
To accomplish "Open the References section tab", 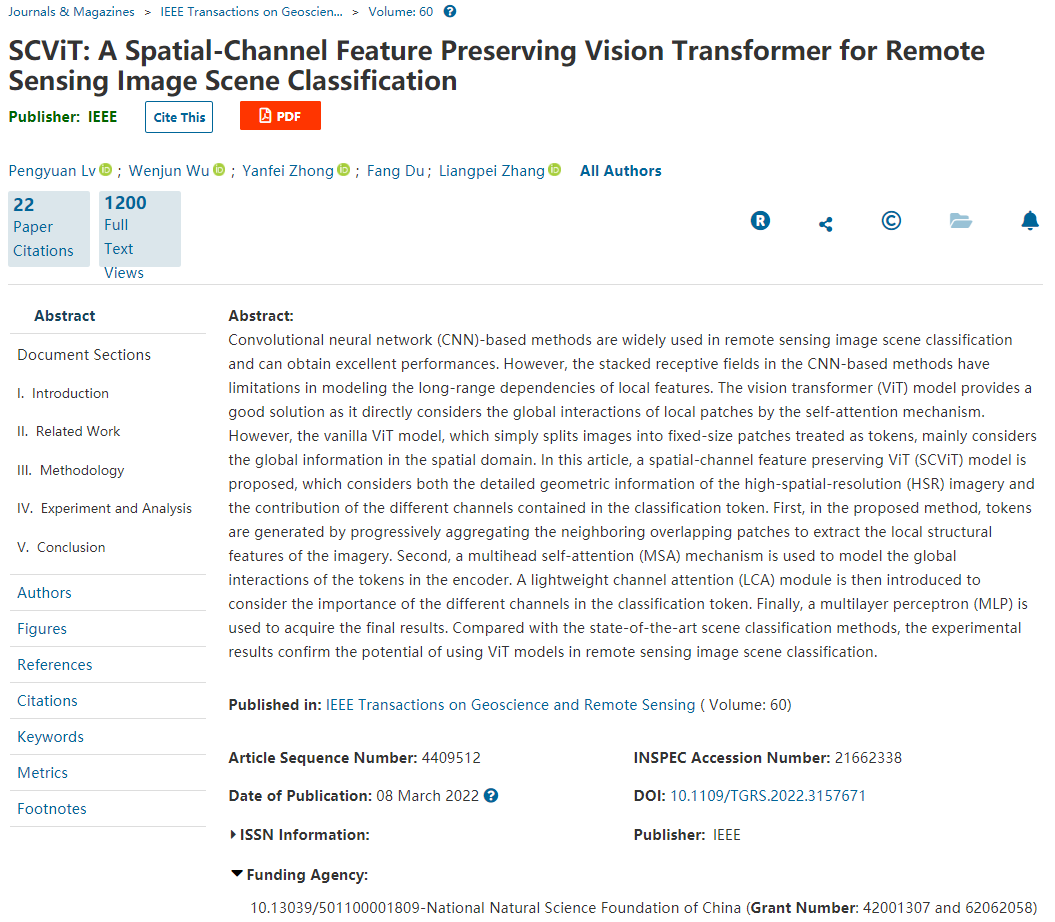I will [55, 665].
